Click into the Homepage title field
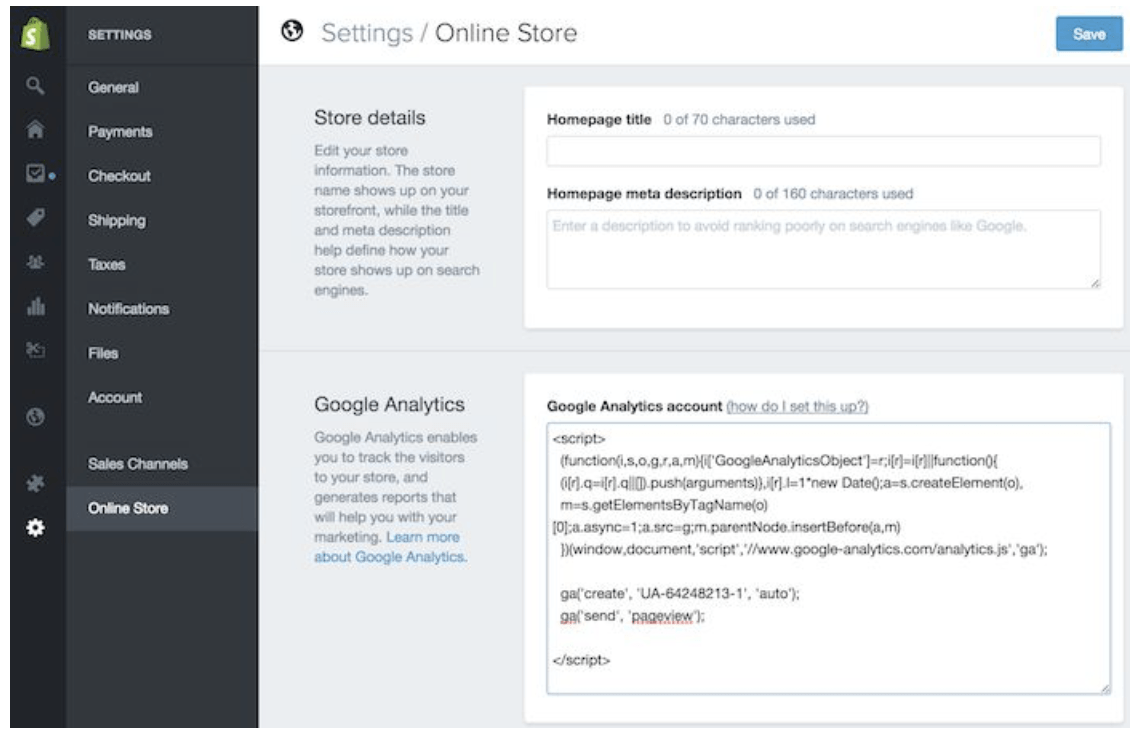 tap(823, 151)
